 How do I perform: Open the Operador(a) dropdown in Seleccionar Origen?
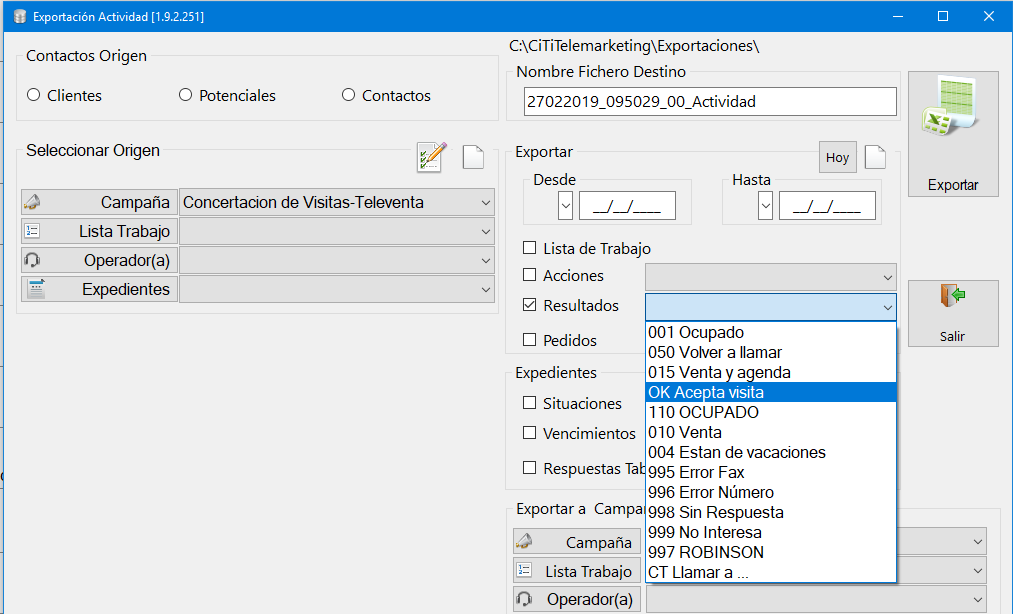pyautogui.click(x=337, y=260)
